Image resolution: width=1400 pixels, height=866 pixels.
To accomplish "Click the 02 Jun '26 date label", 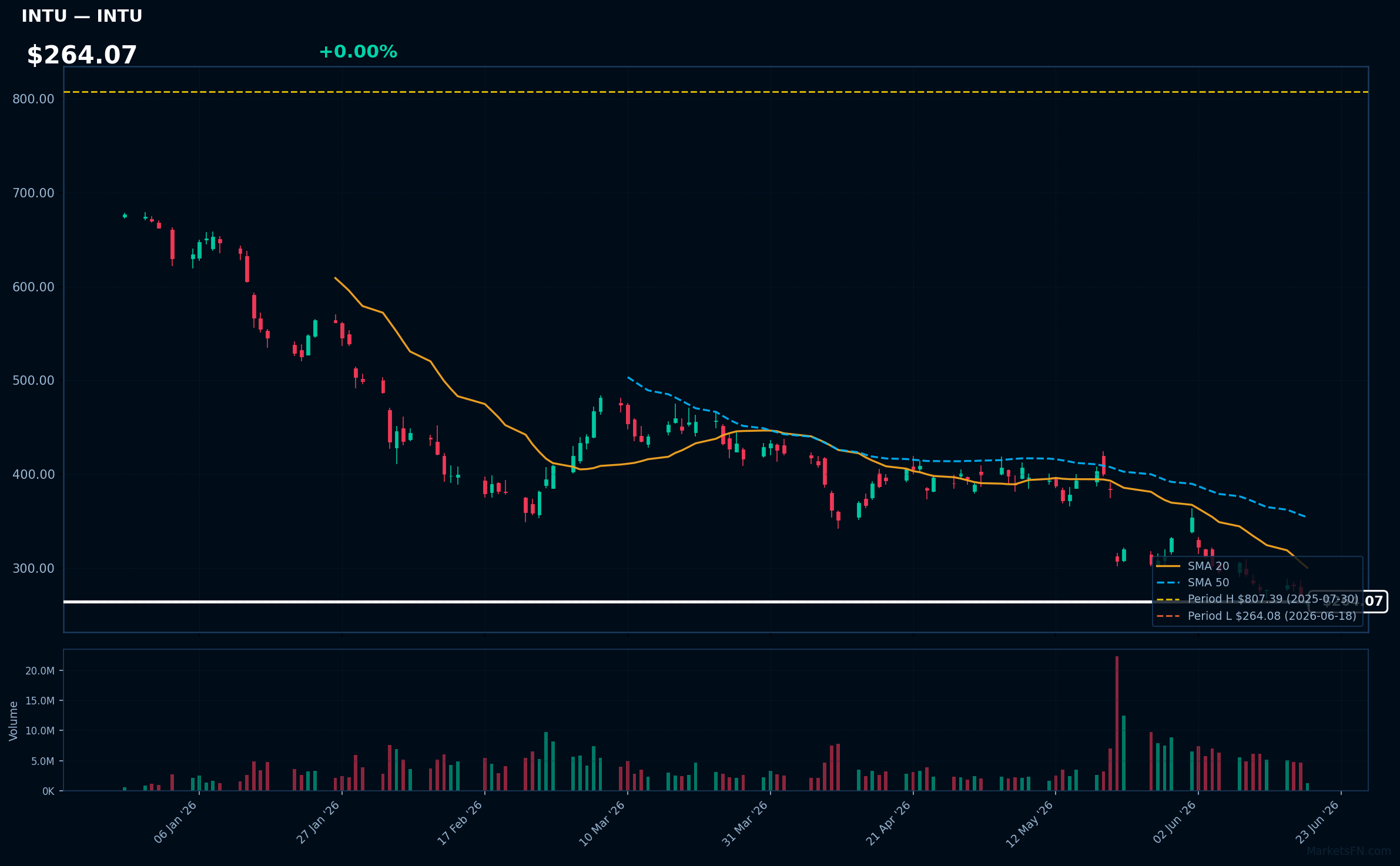I will [1174, 823].
